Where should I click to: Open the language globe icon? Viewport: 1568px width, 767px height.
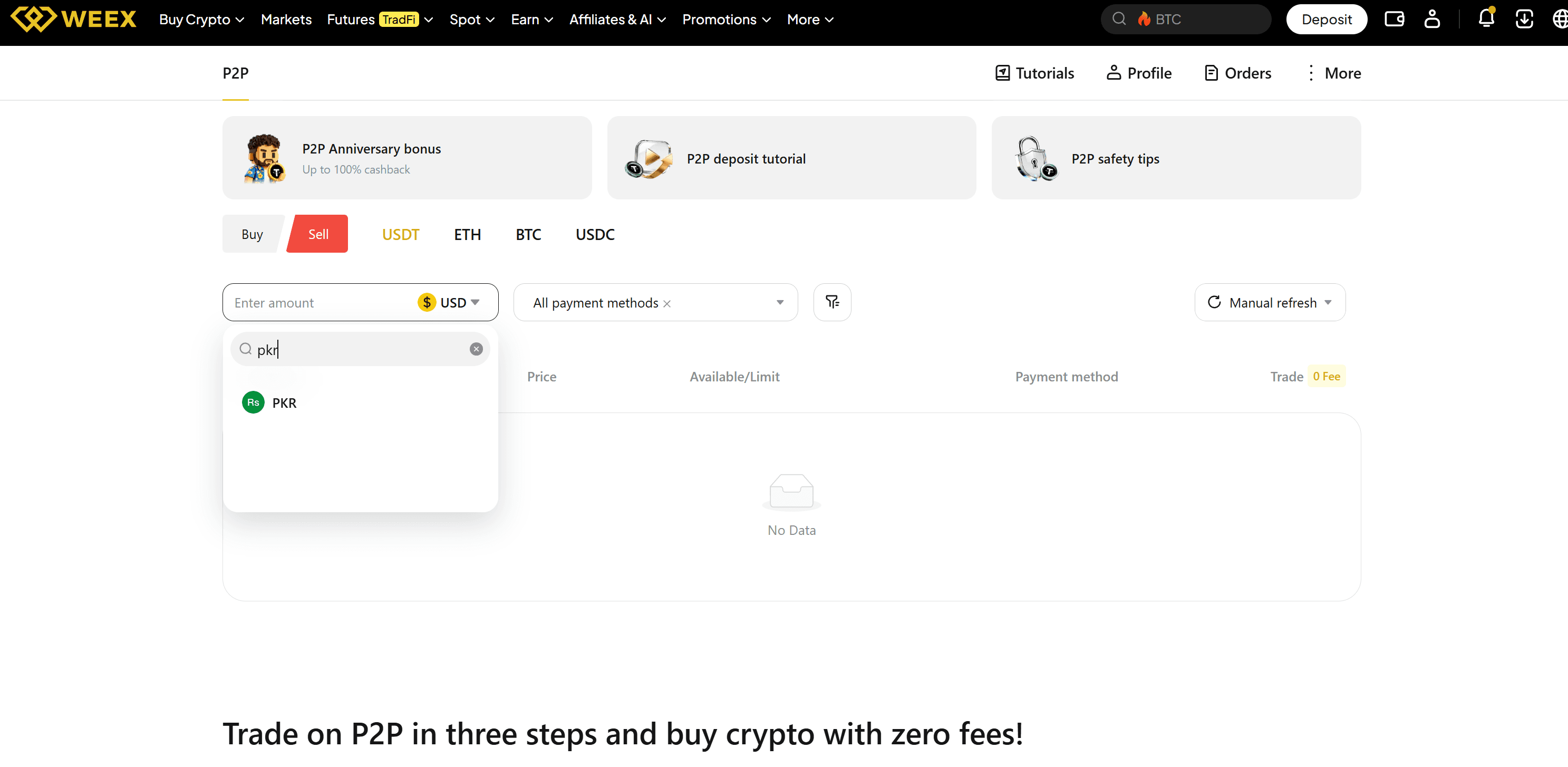[x=1560, y=19]
